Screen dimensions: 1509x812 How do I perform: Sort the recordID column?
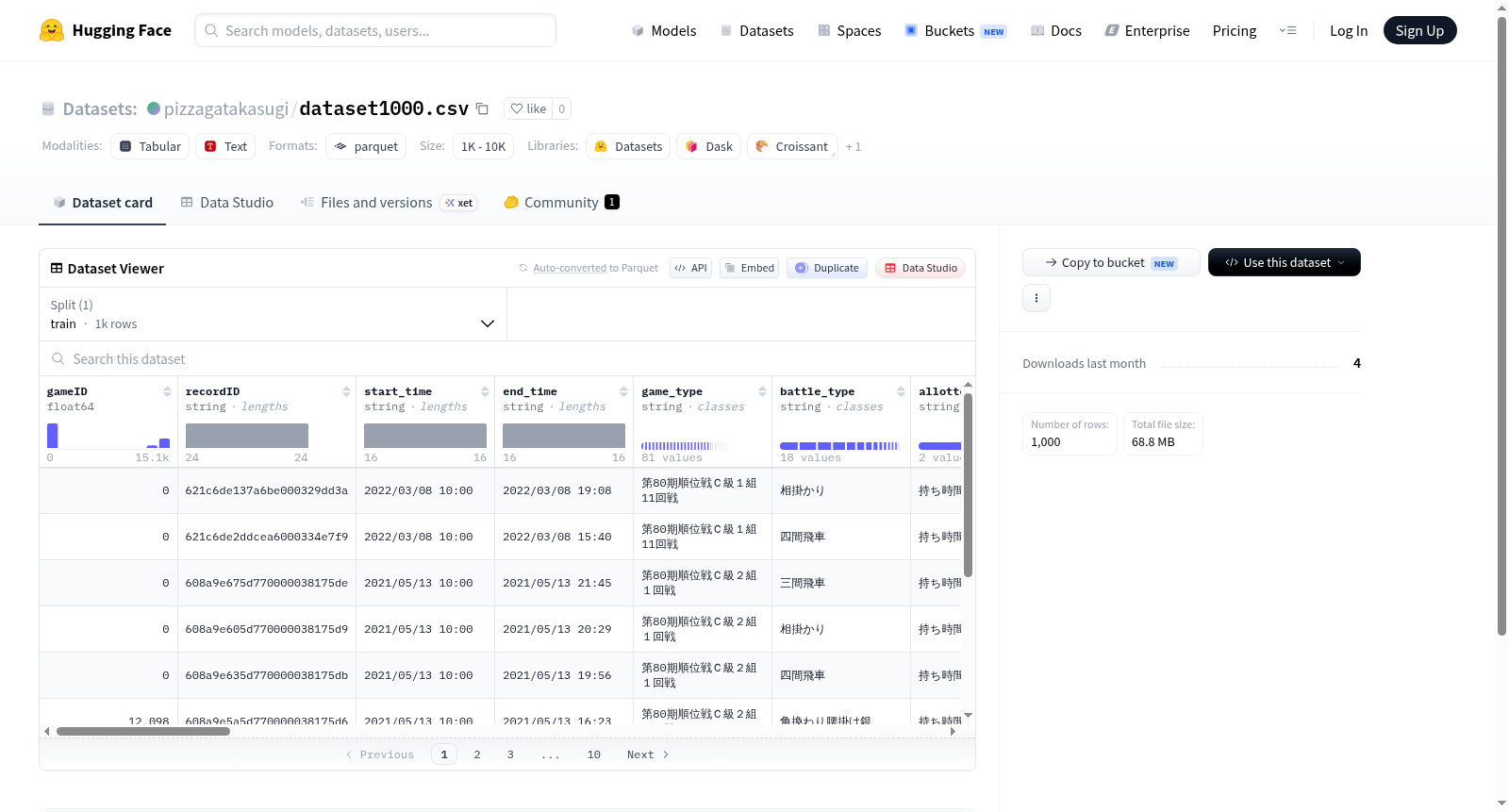coord(346,391)
